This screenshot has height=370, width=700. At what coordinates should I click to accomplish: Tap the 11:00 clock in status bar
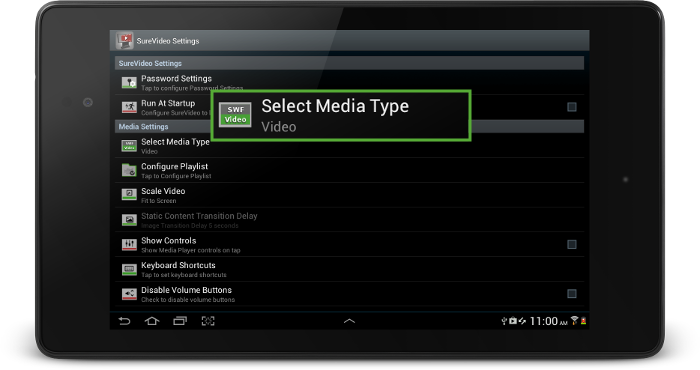(x=544, y=321)
